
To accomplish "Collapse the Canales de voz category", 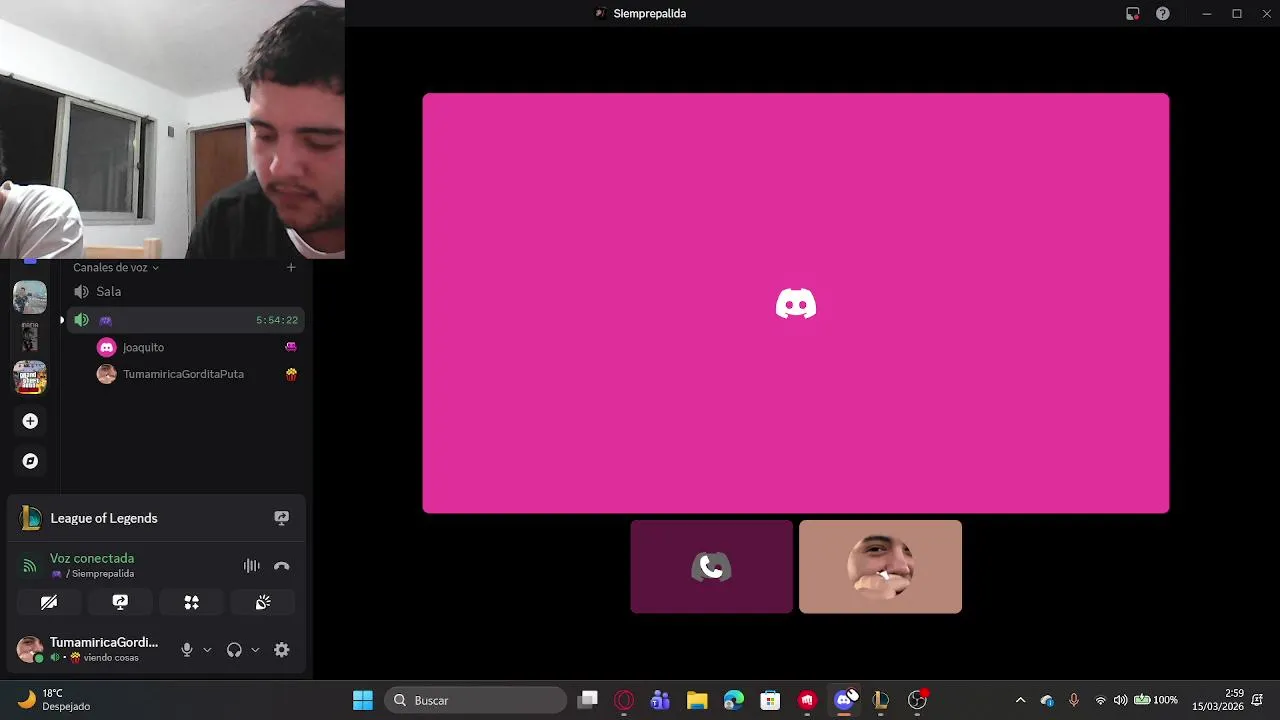I will point(116,267).
